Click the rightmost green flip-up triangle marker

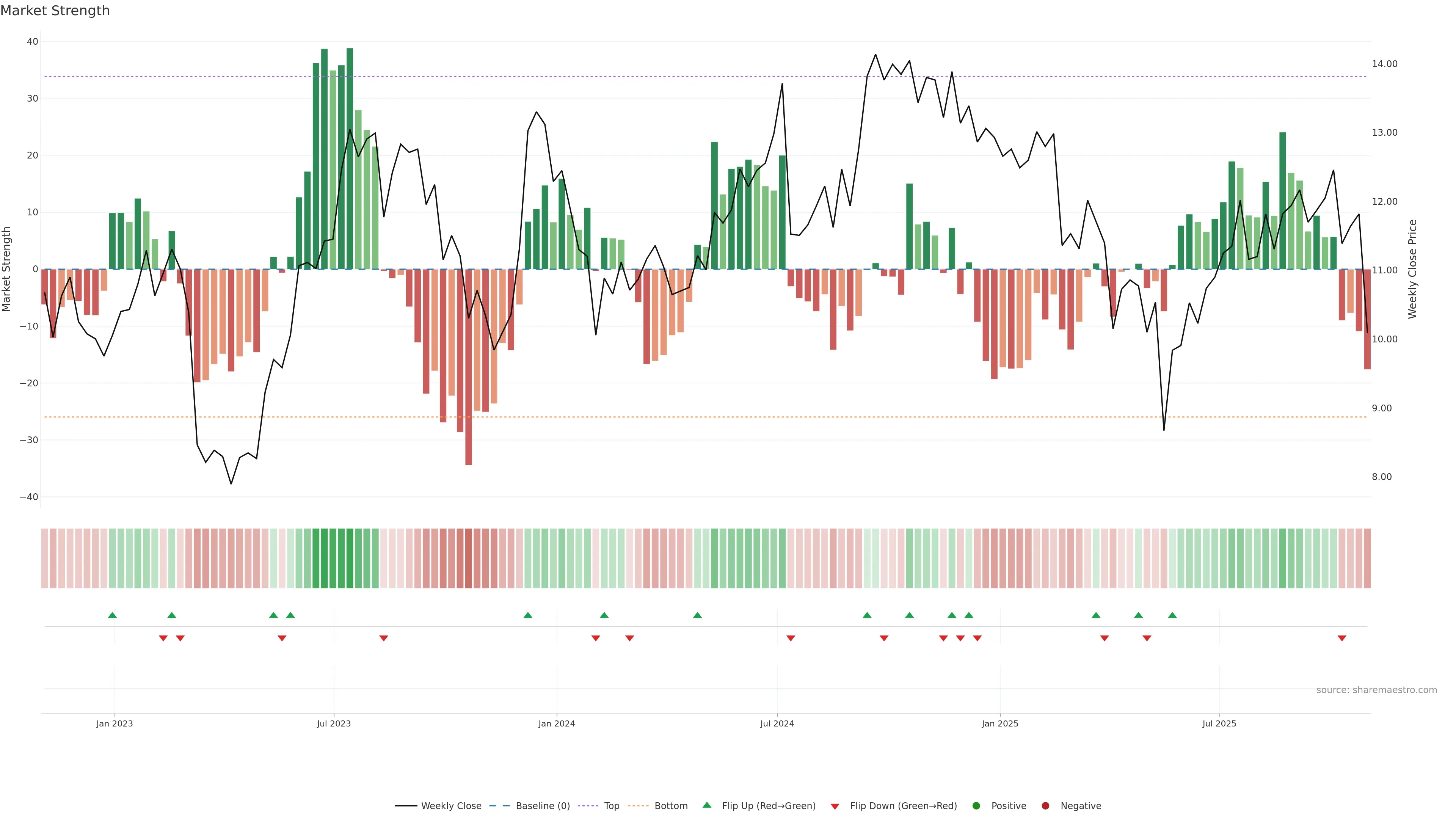(x=1172, y=615)
